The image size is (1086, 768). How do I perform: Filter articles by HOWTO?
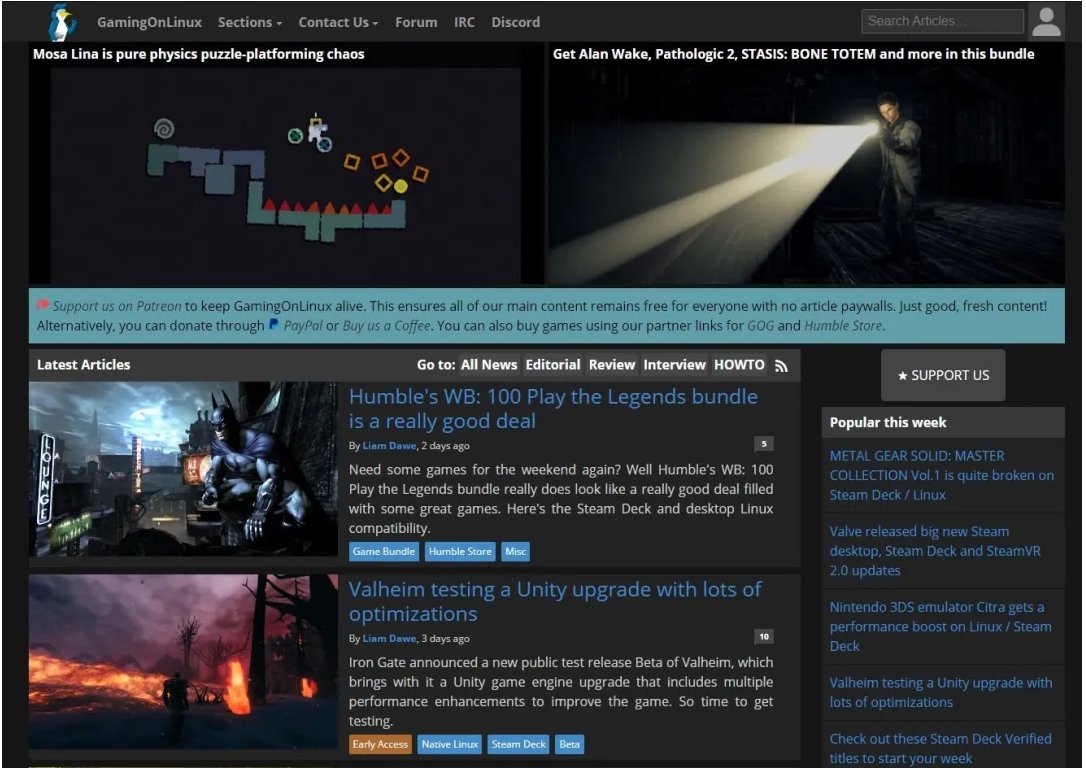coord(739,365)
